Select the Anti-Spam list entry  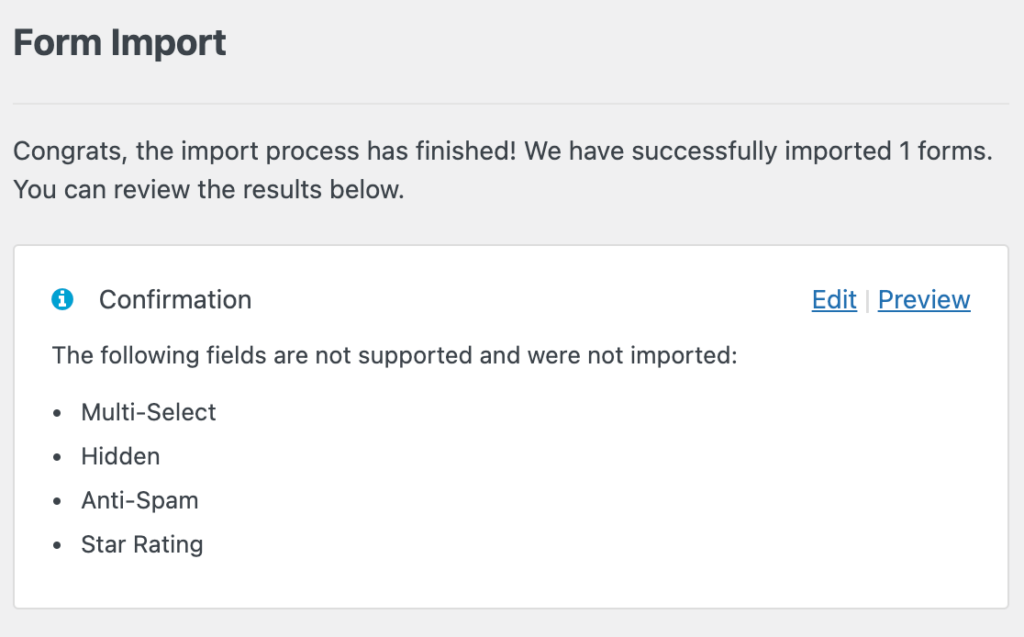click(139, 500)
